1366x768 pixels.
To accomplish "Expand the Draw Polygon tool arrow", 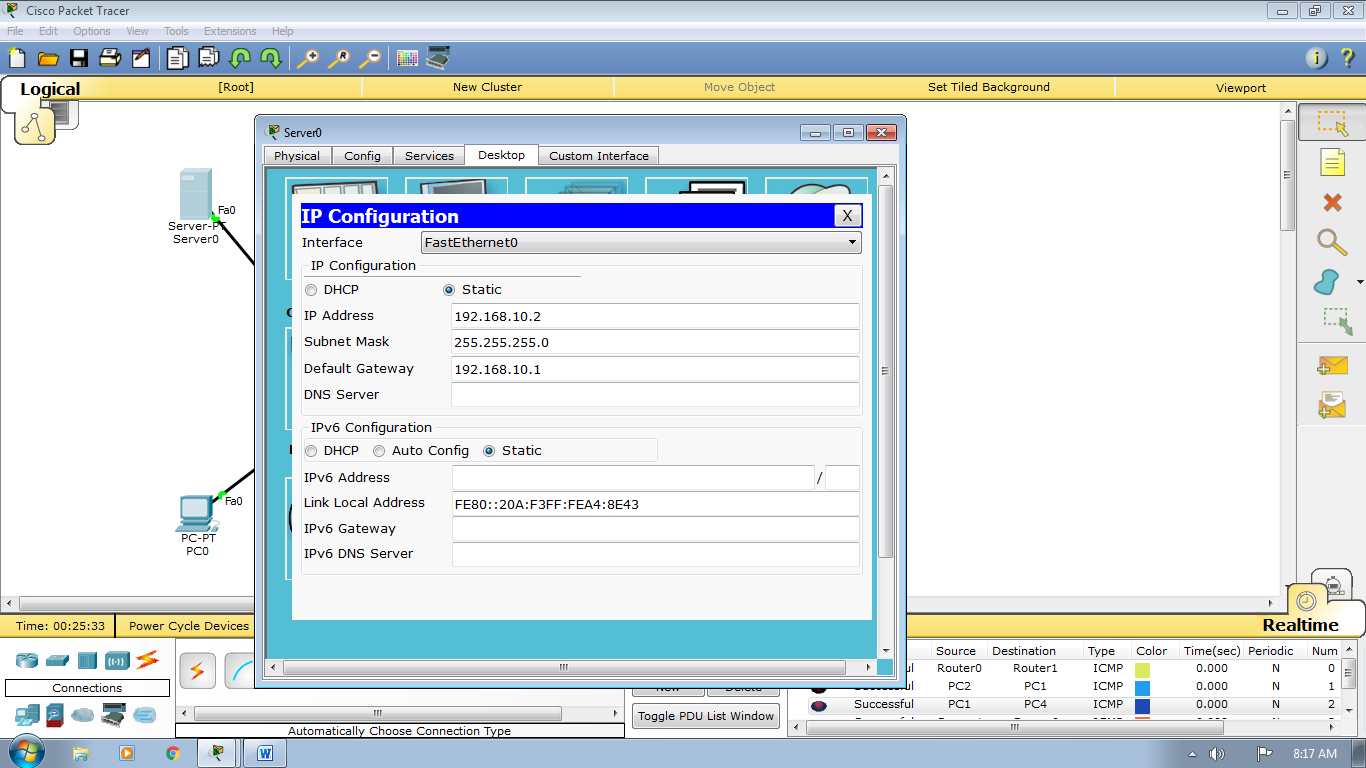I will click(1359, 283).
